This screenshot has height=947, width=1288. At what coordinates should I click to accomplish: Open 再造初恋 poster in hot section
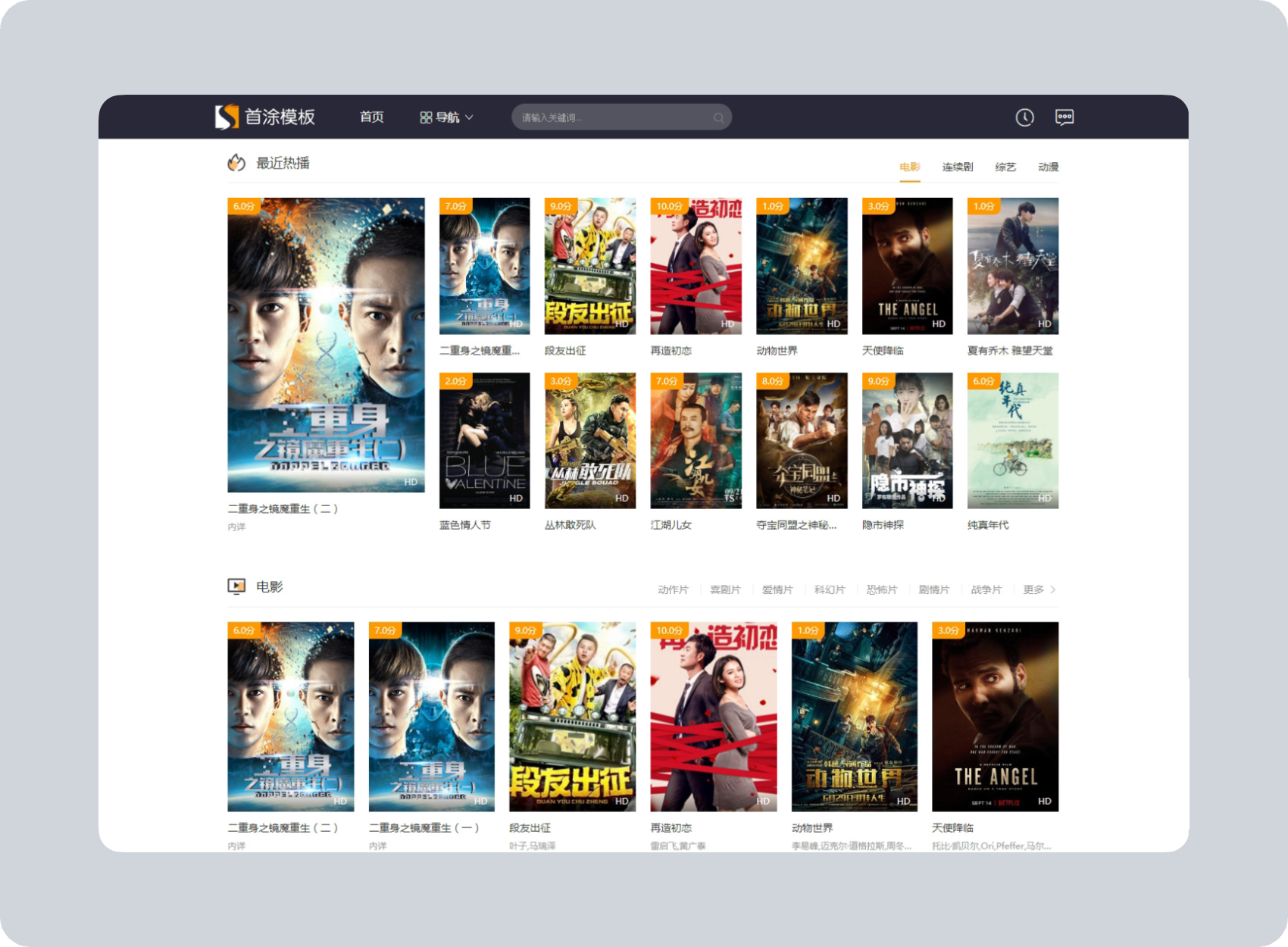[696, 266]
